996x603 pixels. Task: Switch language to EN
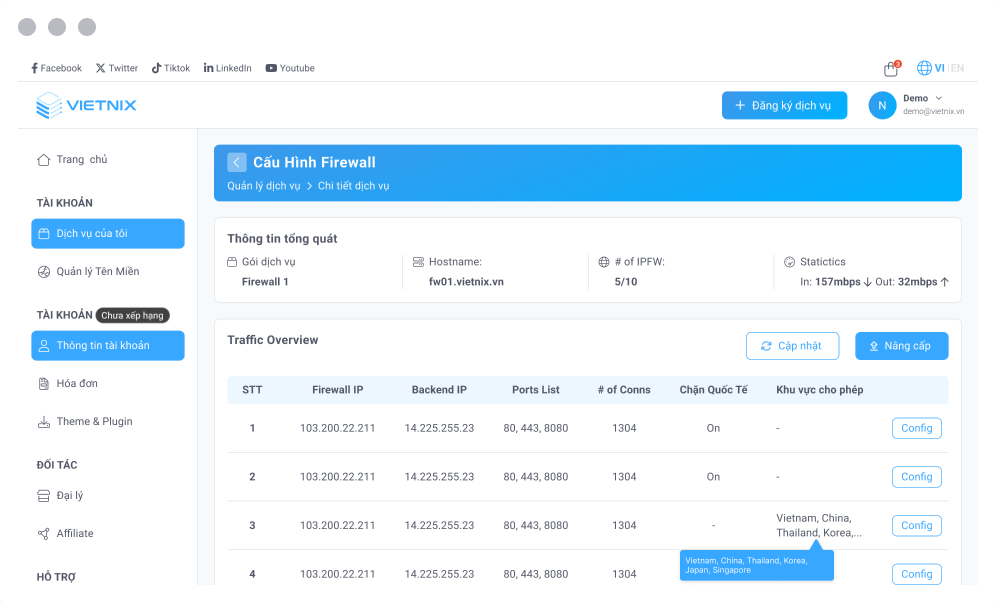coord(957,68)
